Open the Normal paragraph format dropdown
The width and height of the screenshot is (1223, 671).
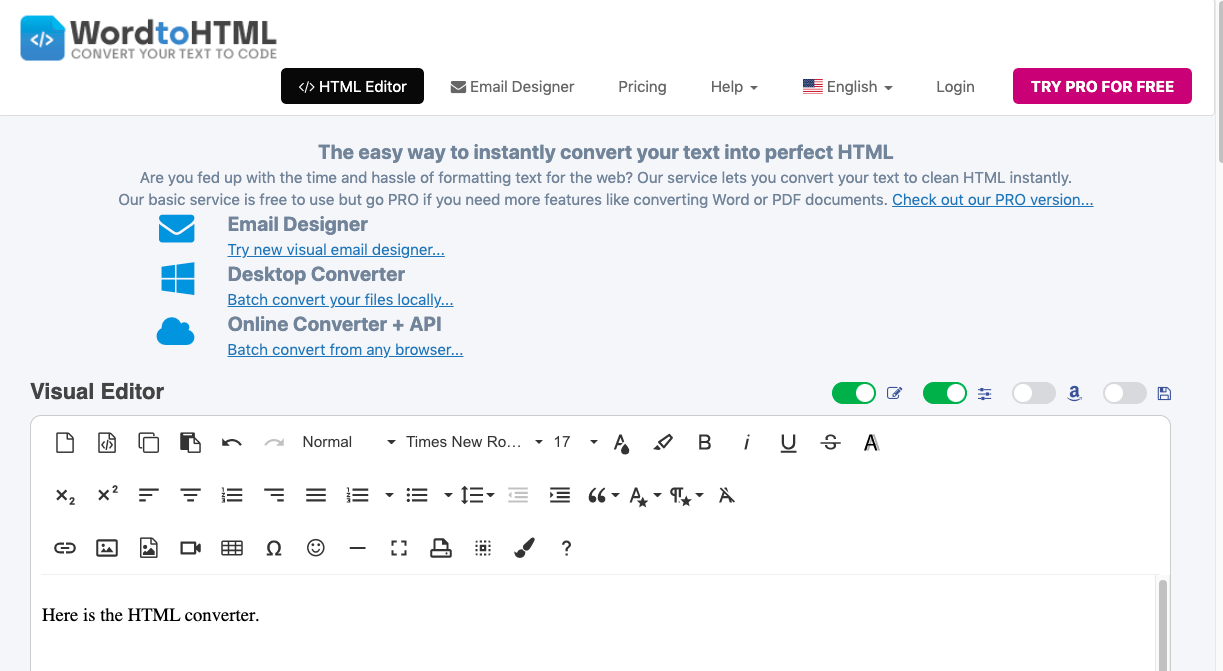pyautogui.click(x=348, y=442)
